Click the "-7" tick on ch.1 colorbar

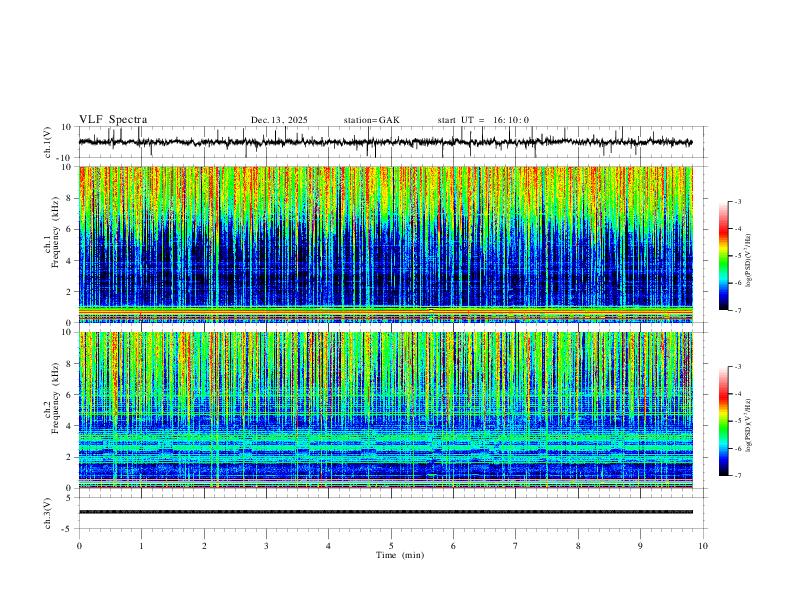pos(737,310)
